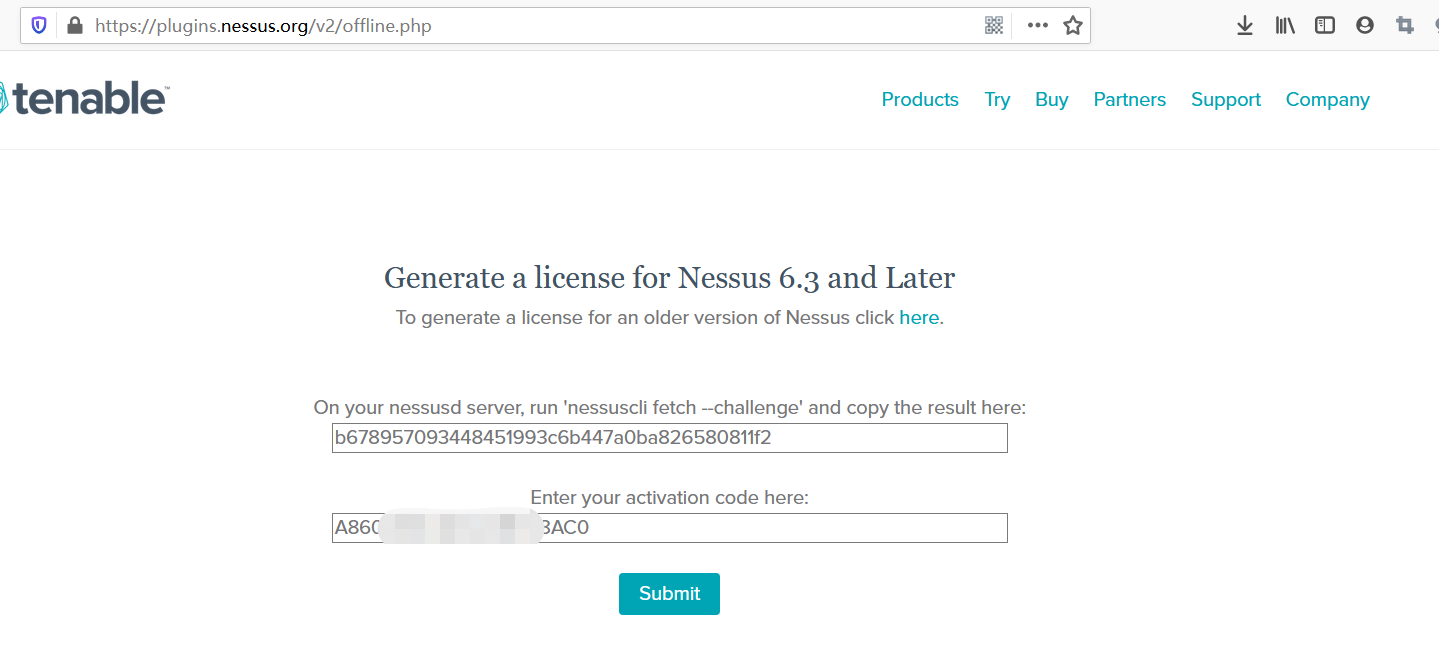Open the Partners navigation item
Viewport: 1439px width, 668px height.
tap(1130, 99)
